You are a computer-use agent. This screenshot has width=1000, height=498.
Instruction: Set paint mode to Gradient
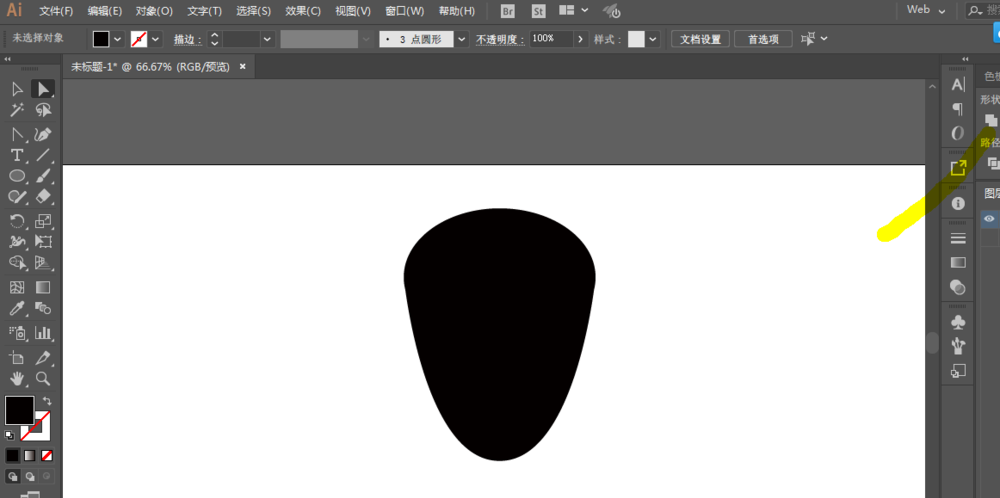click(29, 456)
